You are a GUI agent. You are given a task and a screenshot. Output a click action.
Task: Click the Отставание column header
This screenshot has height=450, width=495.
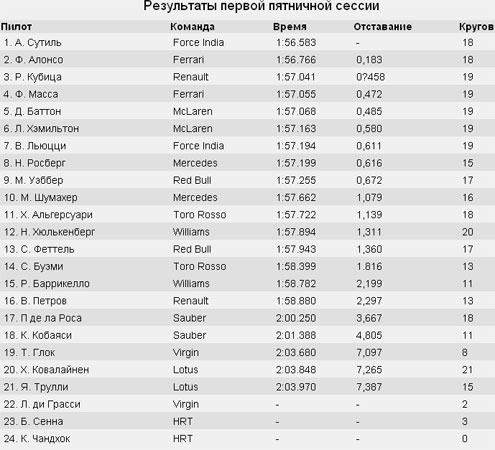click(x=383, y=27)
